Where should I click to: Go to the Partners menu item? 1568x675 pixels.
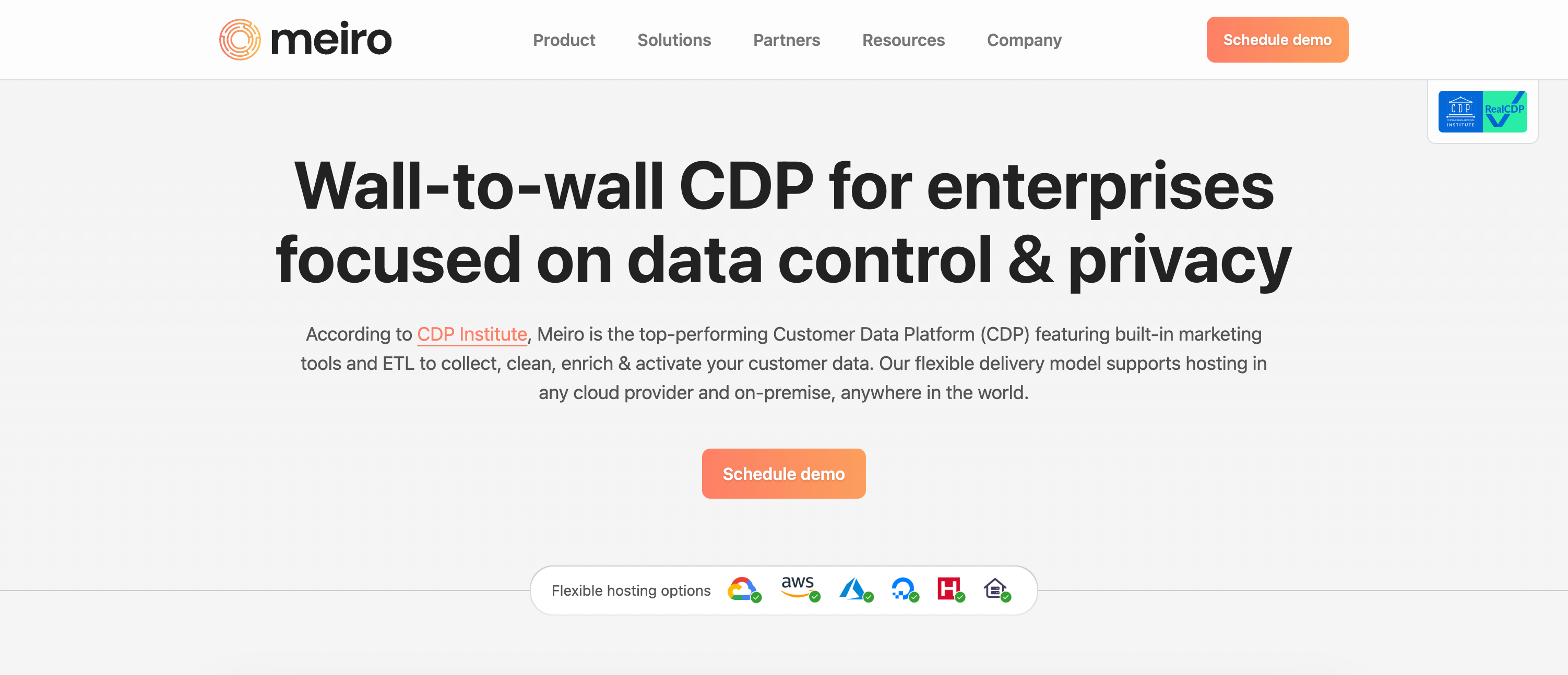point(787,40)
